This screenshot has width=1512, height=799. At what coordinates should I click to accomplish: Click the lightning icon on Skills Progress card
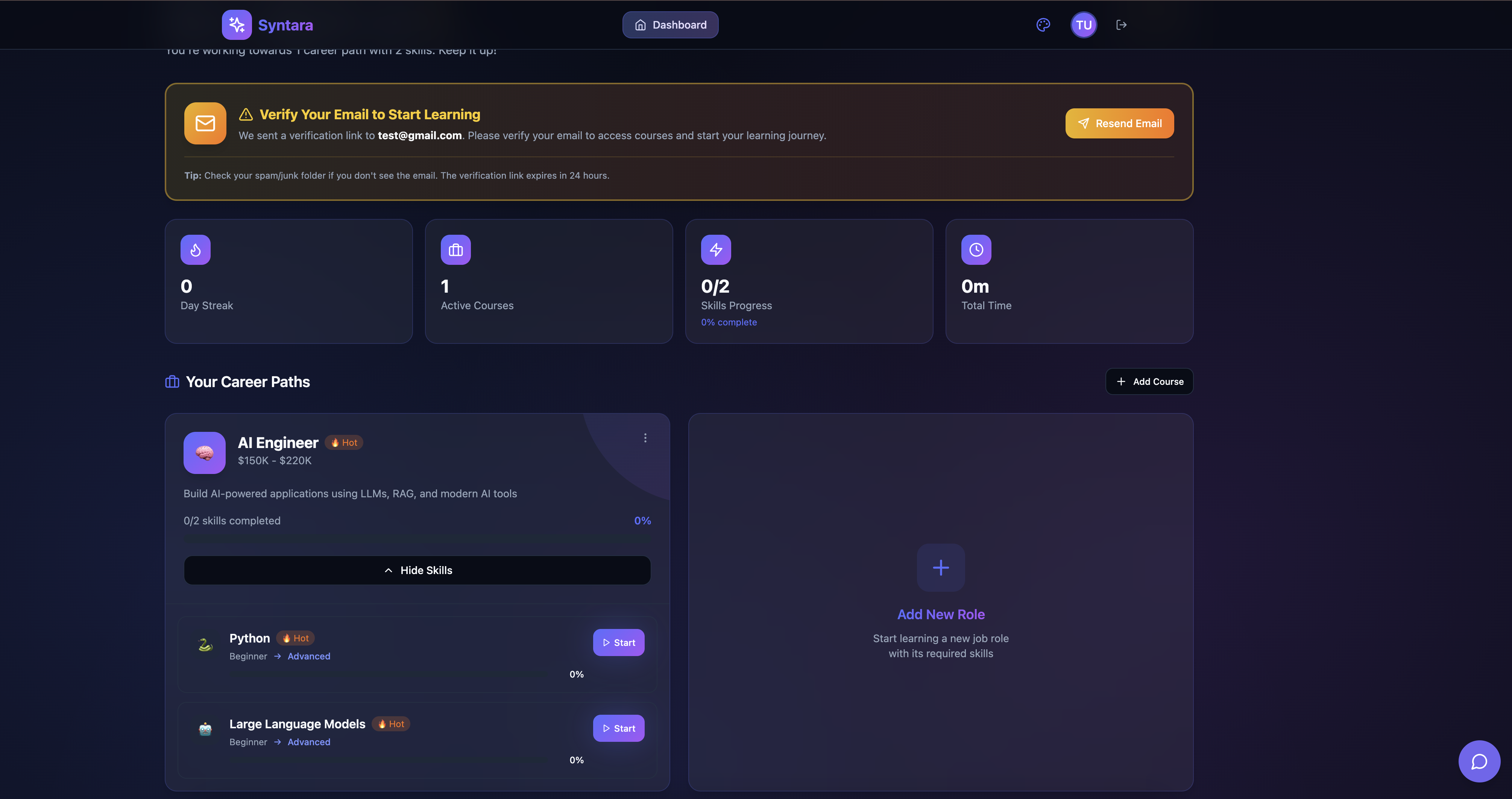tap(715, 249)
